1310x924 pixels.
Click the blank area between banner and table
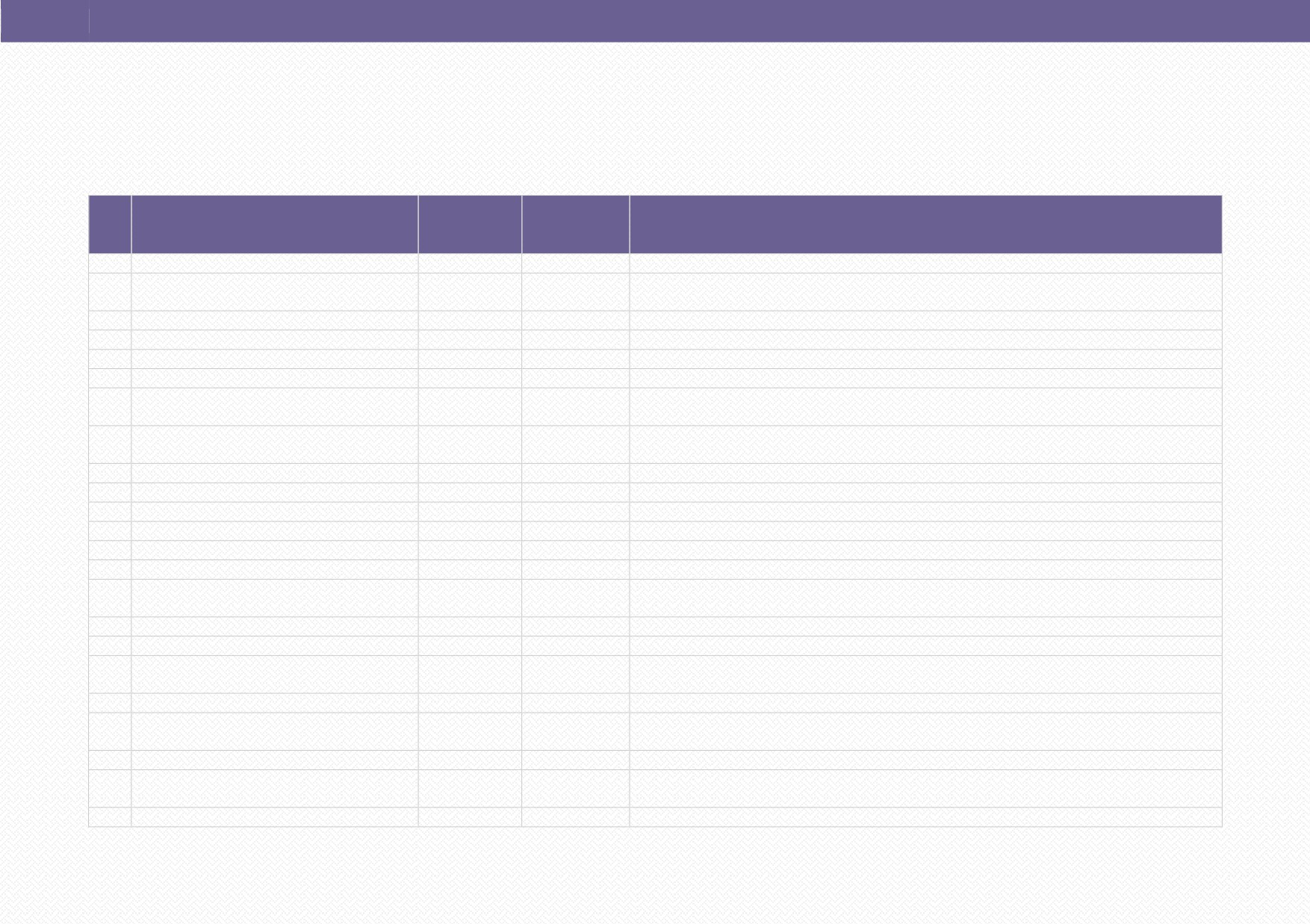[655, 119]
